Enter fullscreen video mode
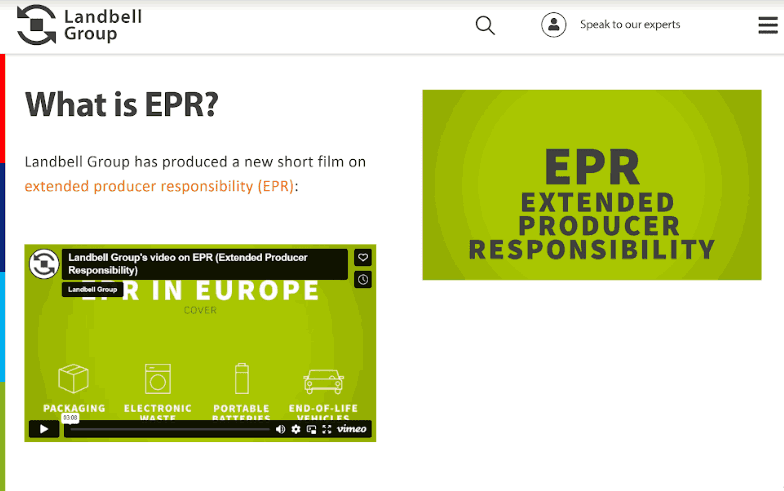Image resolution: width=784 pixels, height=491 pixels. pos(327,429)
